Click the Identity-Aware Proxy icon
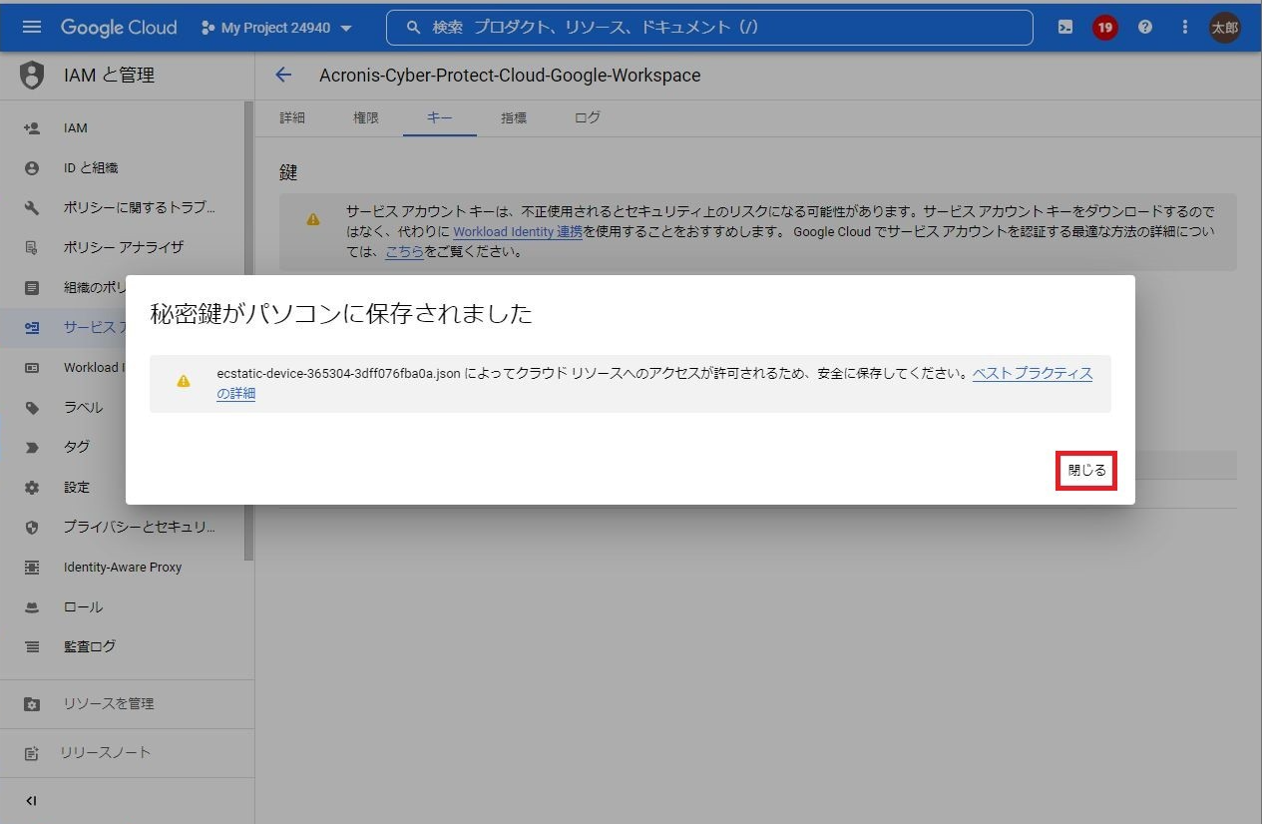This screenshot has height=824, width=1262. tap(32, 567)
